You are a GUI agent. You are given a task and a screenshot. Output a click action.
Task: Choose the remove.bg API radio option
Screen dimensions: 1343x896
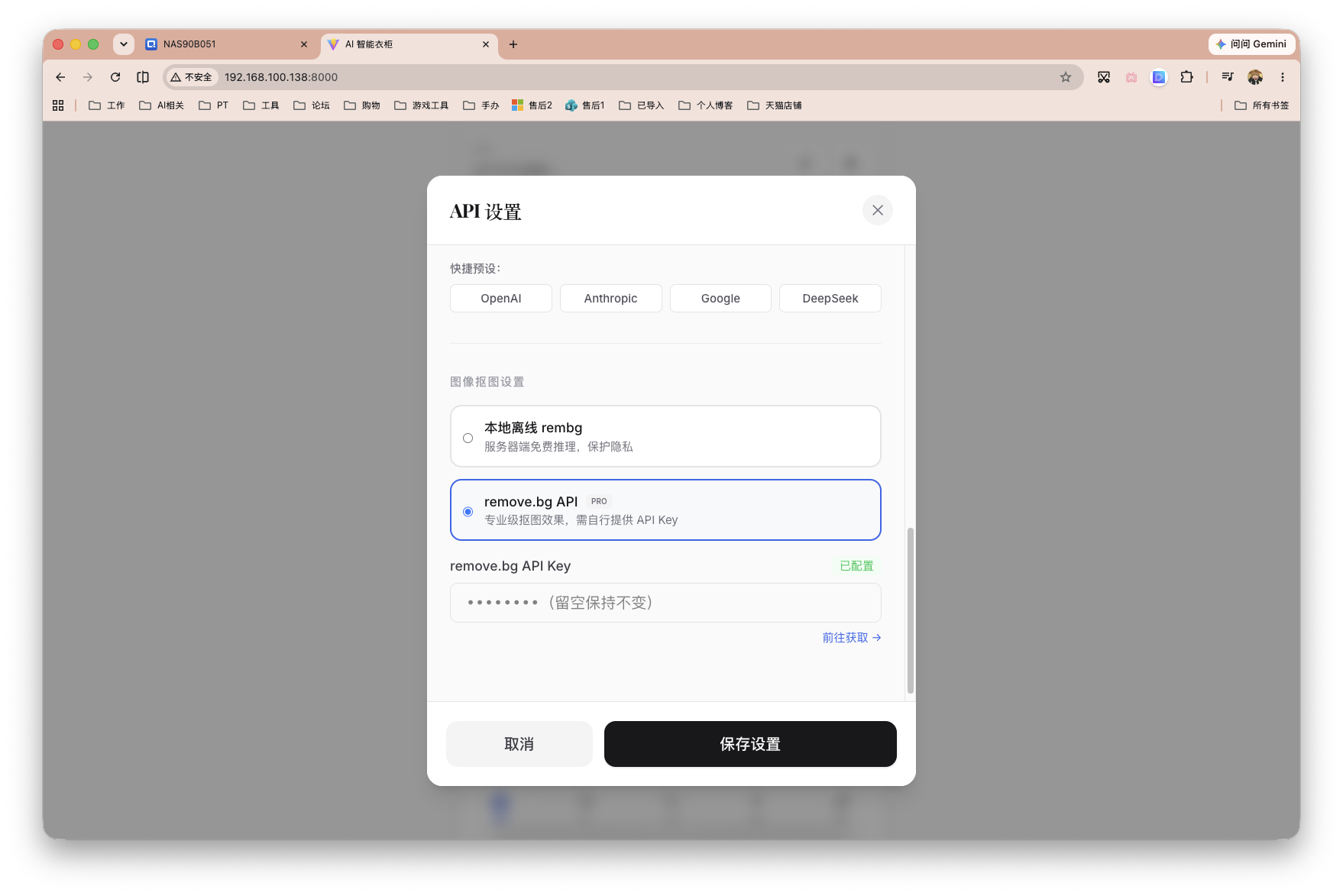[468, 512]
